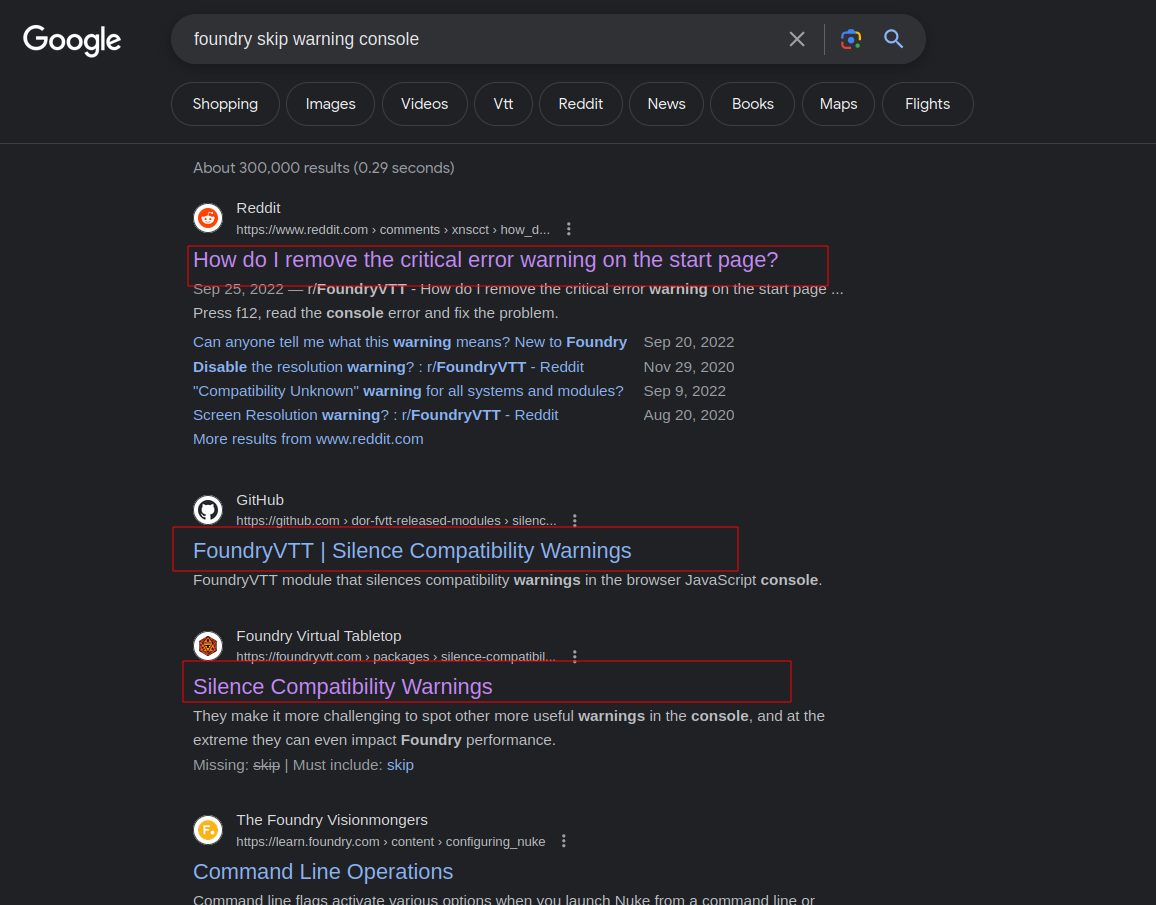Click the 'Must include: skip' link
Image resolution: width=1156 pixels, height=905 pixels.
click(400, 764)
